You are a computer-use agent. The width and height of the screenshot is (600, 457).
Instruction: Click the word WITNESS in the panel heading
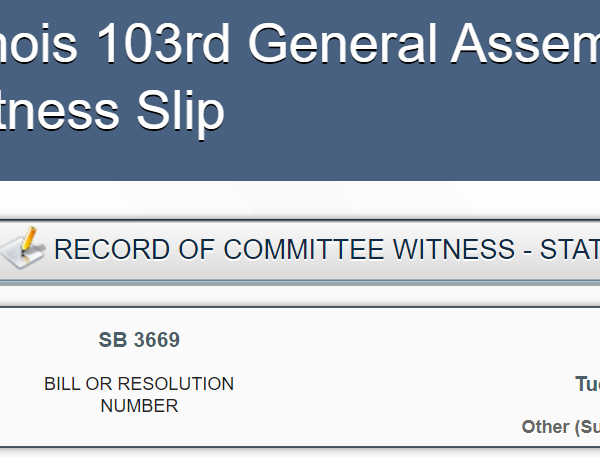(454, 250)
